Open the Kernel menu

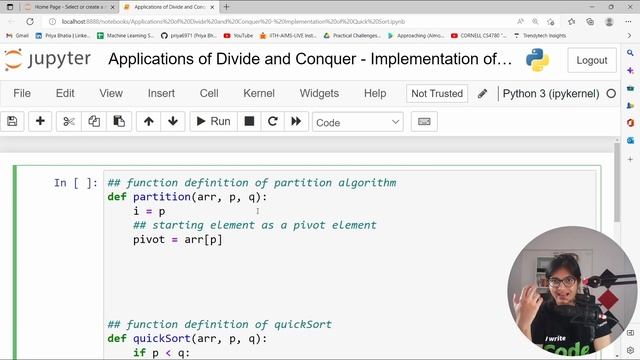[x=259, y=93]
